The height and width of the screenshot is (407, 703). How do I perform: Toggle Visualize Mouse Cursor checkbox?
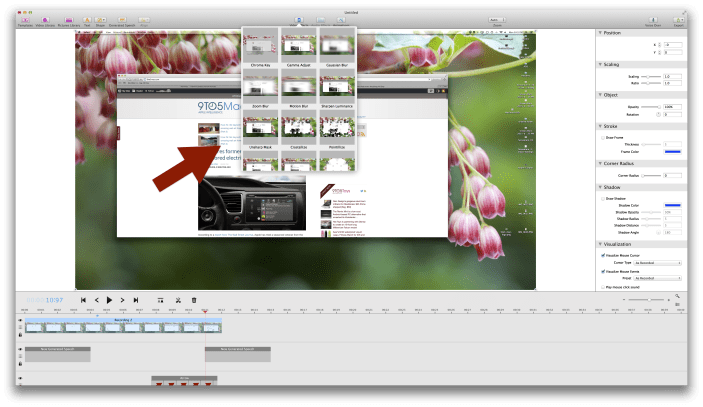click(601, 255)
